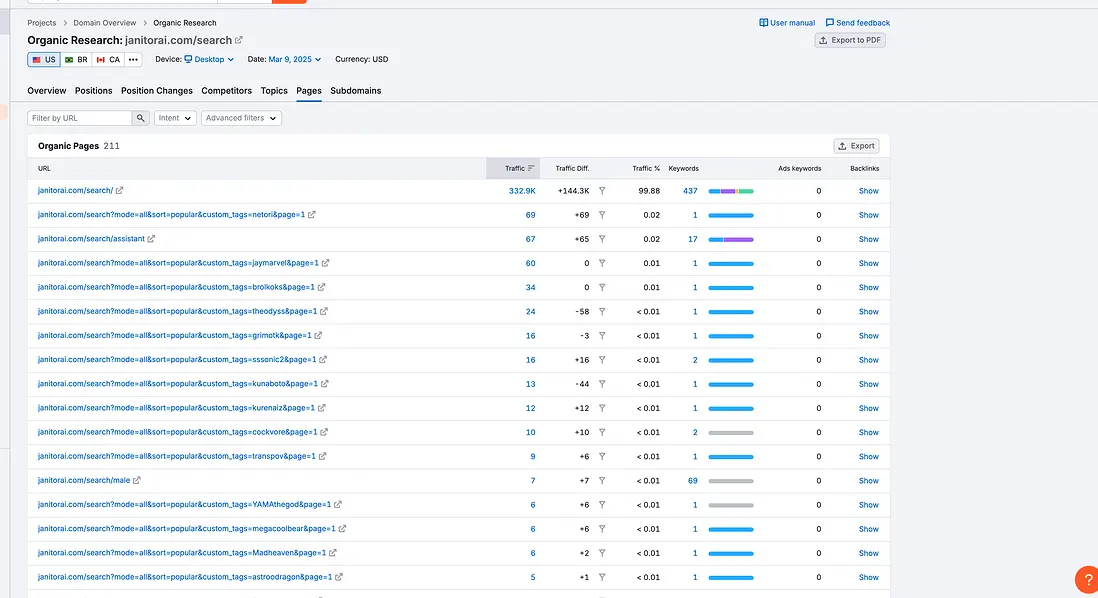Show backlinks for the top janitorai.com/search/ row
Screen dimensions: 1098x598
(x=866, y=190)
